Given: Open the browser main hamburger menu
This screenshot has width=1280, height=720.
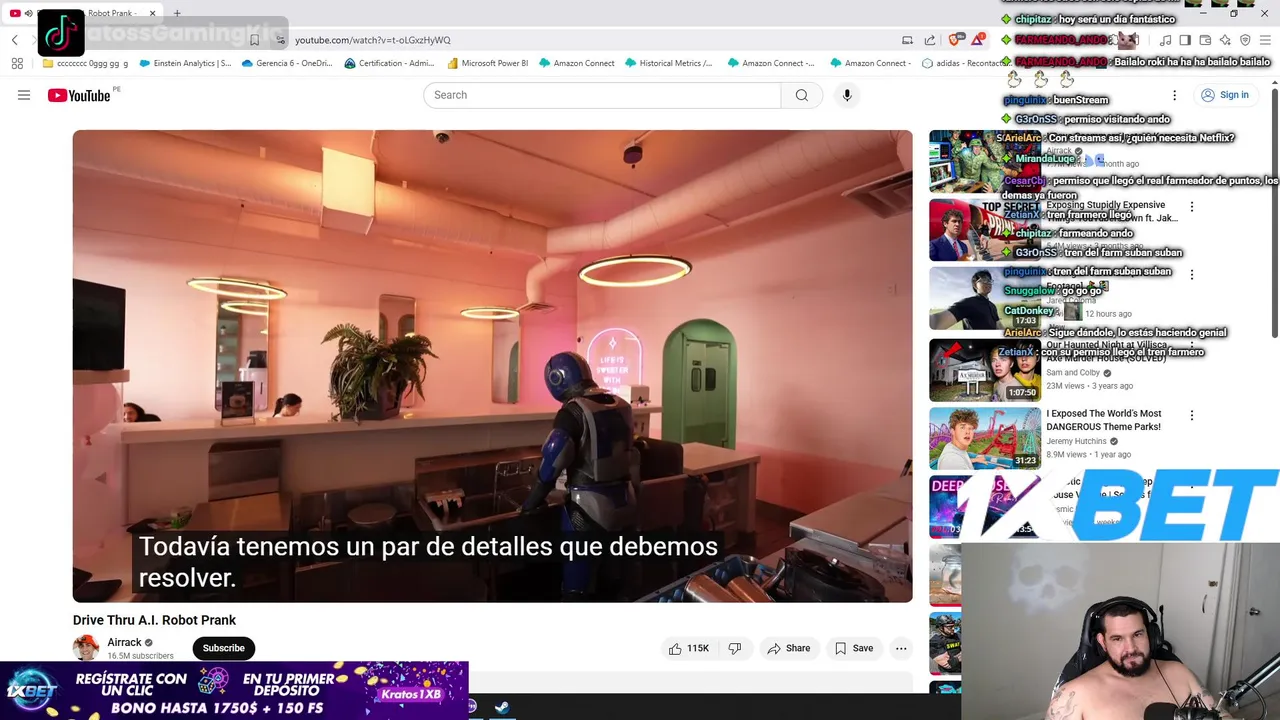Looking at the screenshot, I should coord(1265,40).
